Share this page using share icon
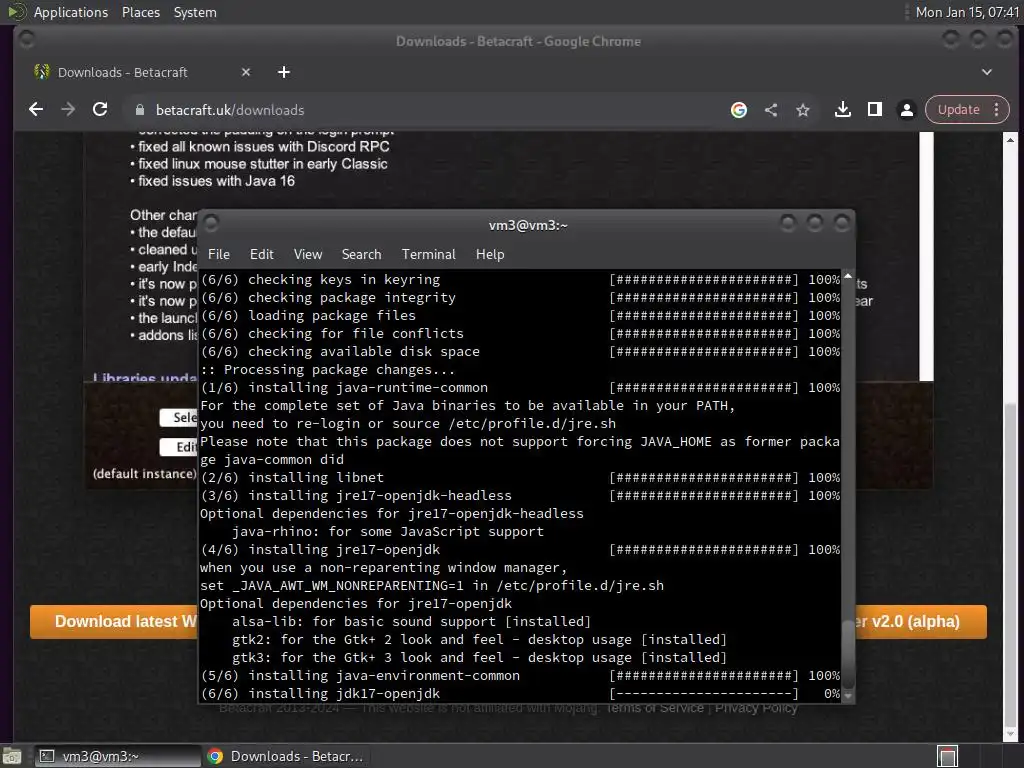The width and height of the screenshot is (1024, 768). pyautogui.click(x=771, y=110)
